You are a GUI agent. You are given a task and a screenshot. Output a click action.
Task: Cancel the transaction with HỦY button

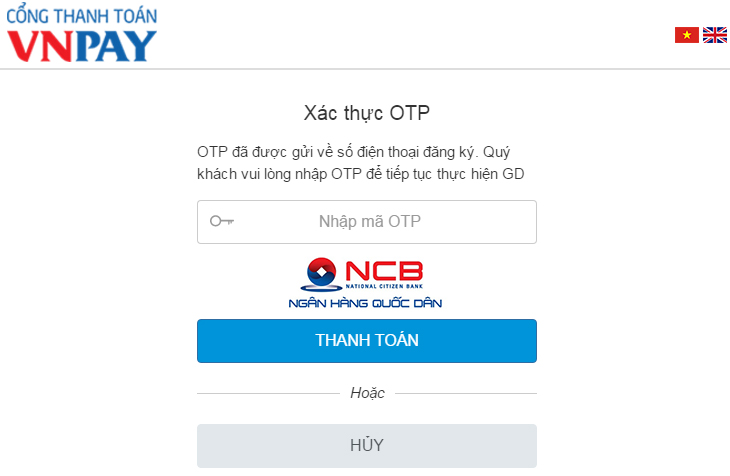point(367,445)
